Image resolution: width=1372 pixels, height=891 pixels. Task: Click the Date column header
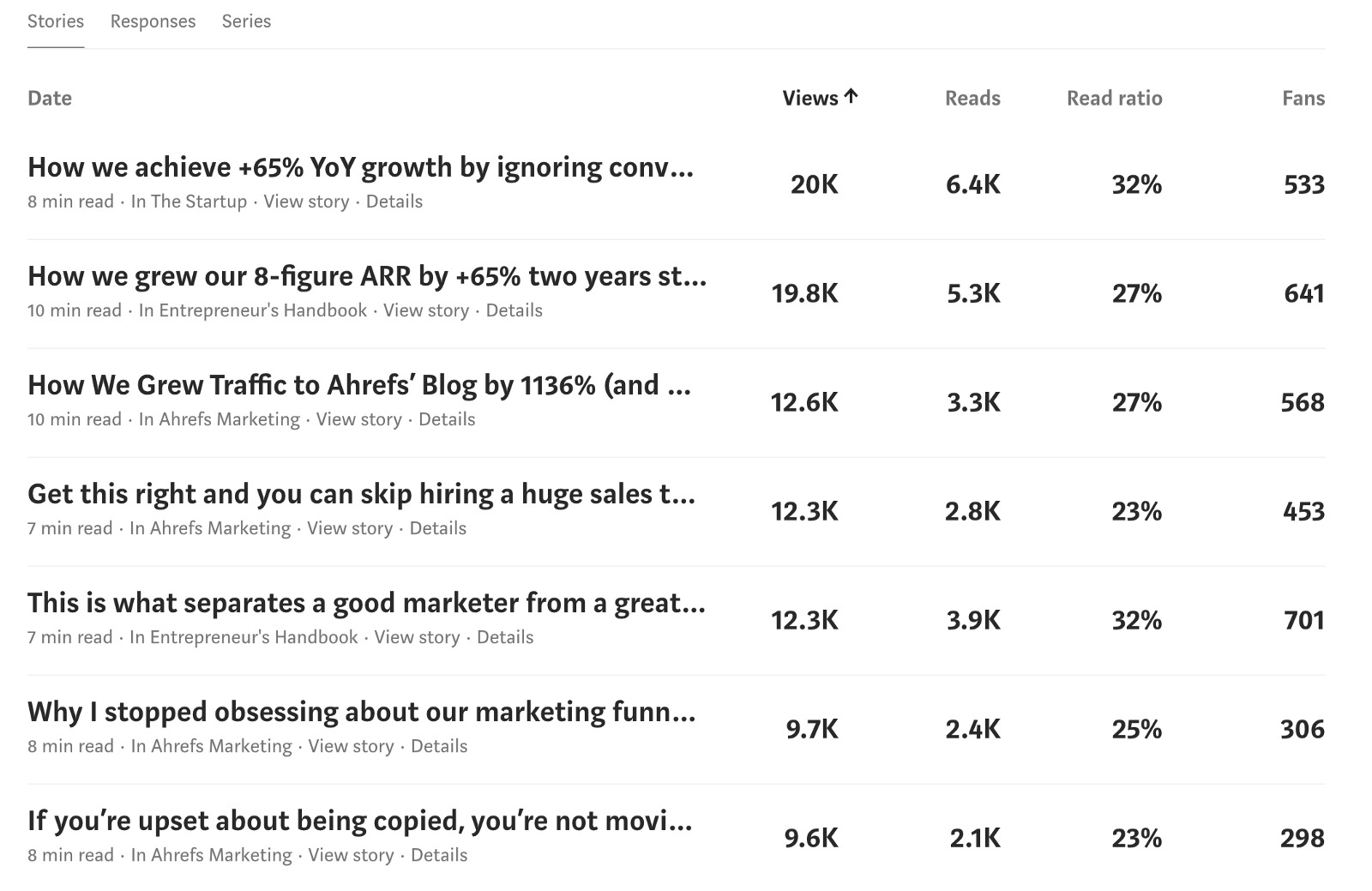(x=50, y=98)
